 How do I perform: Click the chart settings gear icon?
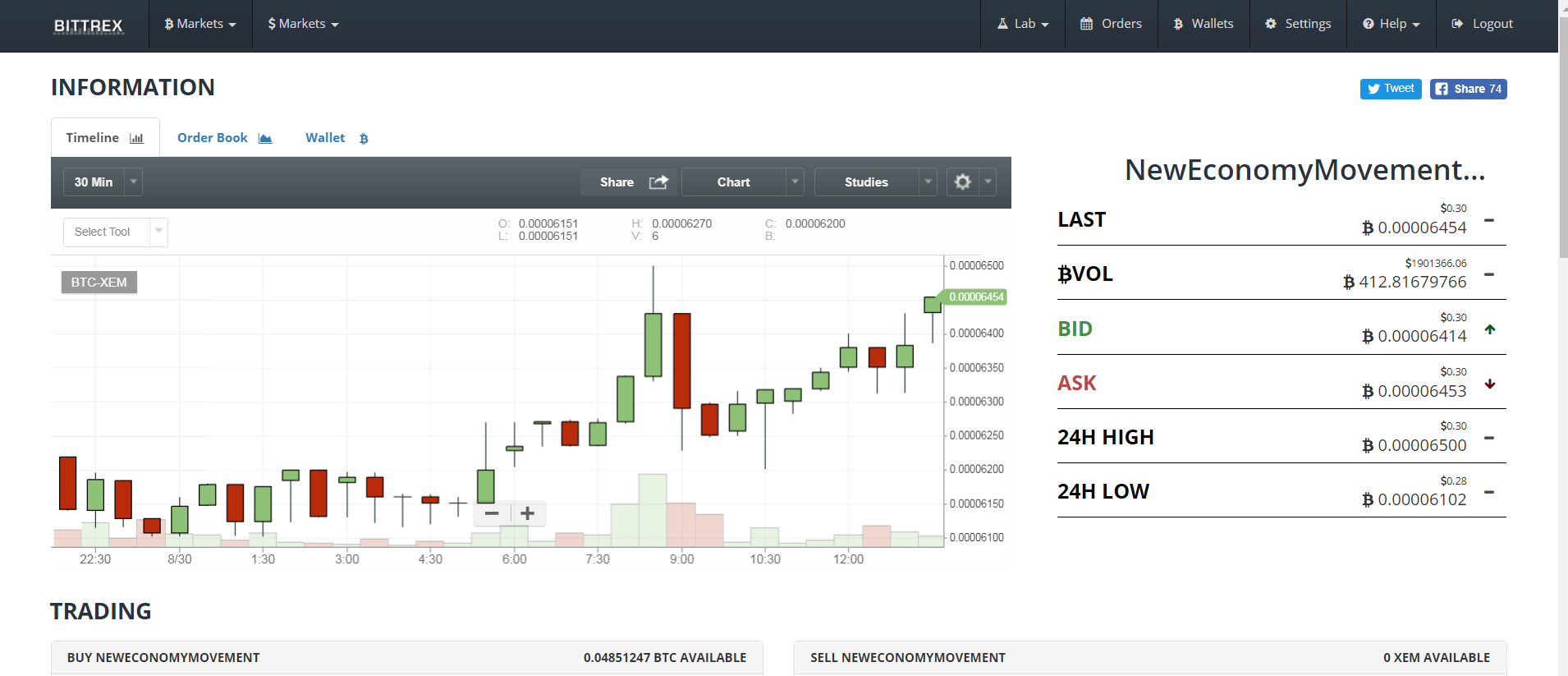coord(963,182)
